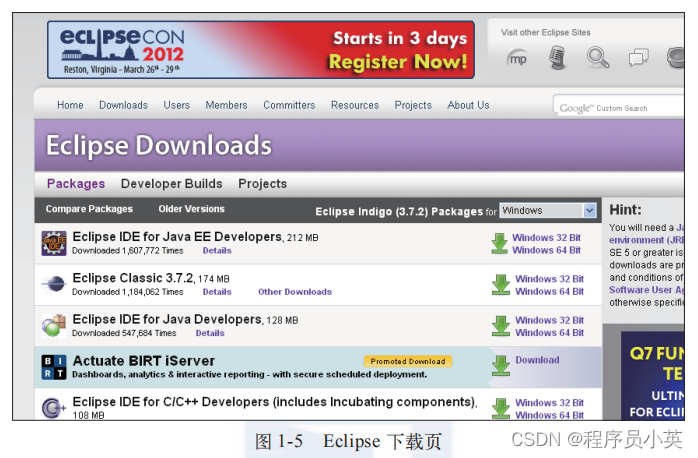Click the Older Versions link
Viewport: 698px width, 458px height.
click(191, 209)
